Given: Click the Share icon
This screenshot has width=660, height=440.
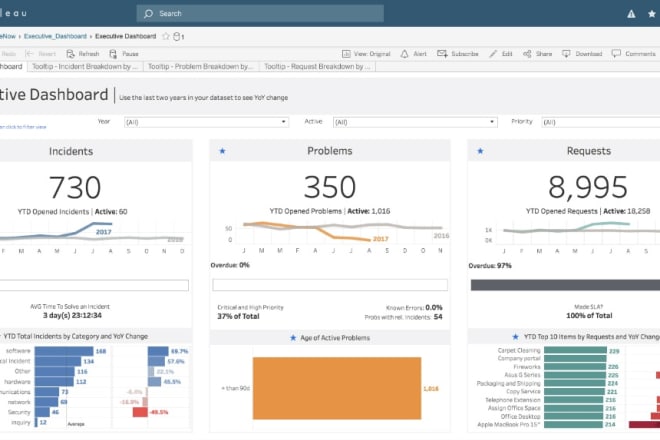Looking at the screenshot, I should click(527, 53).
